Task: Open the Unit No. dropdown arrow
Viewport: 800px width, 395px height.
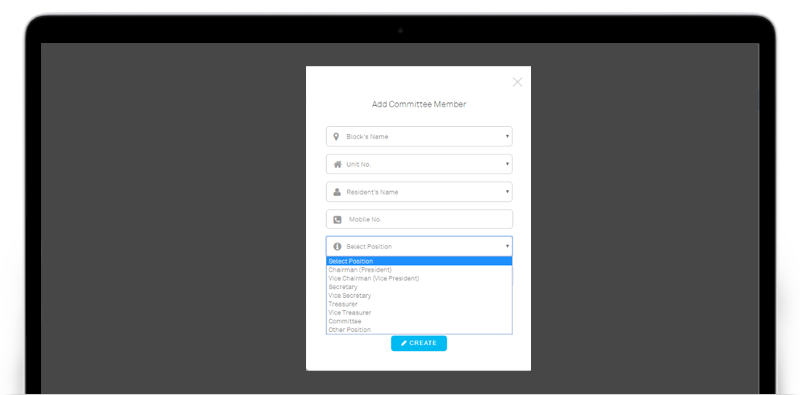Action: 507,164
